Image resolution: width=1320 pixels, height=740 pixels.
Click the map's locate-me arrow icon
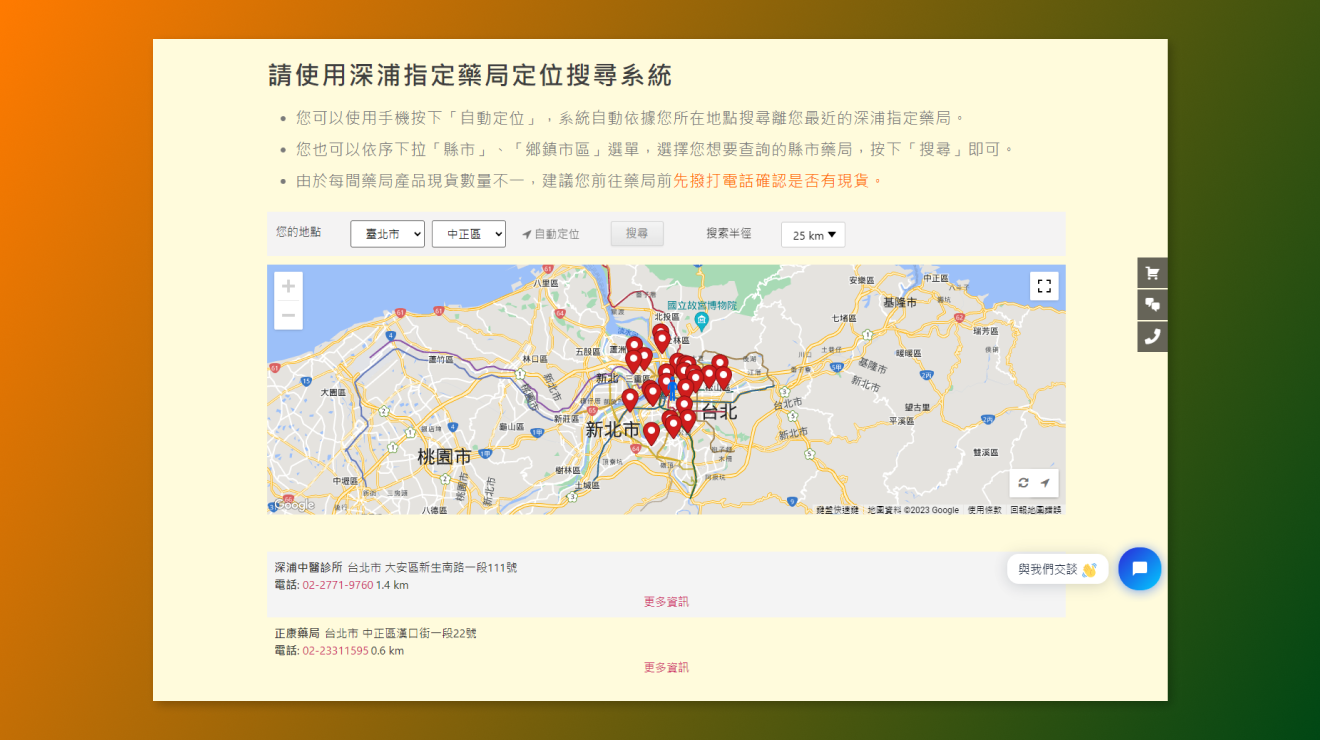[x=1045, y=483]
